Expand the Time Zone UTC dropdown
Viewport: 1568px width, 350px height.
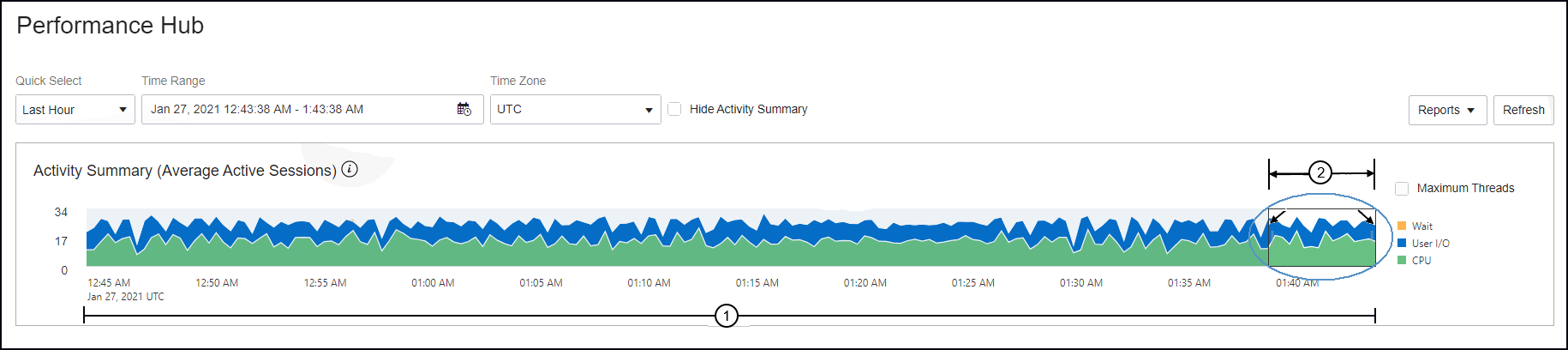click(x=575, y=110)
